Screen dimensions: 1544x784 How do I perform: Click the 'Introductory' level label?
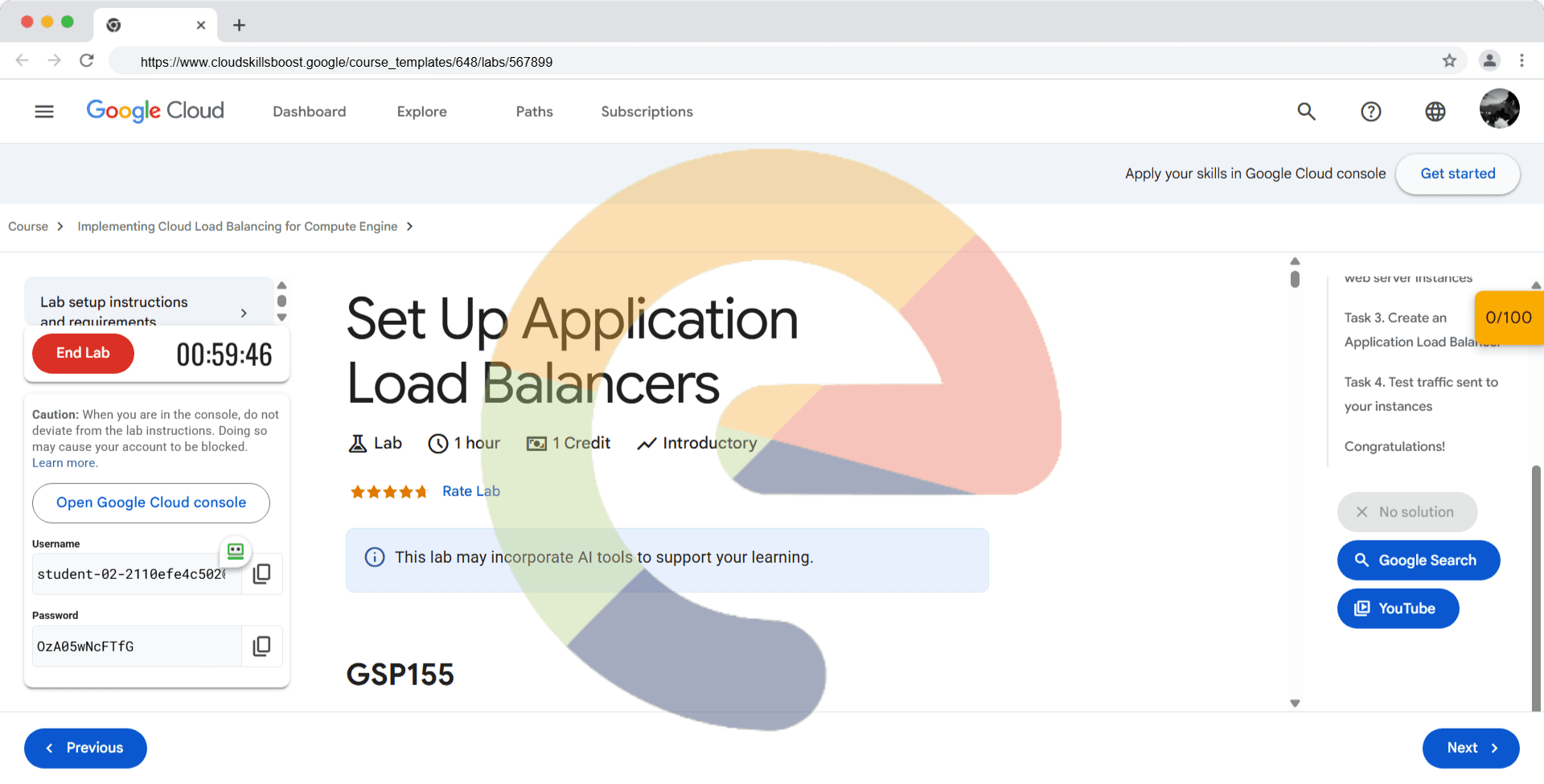tap(709, 443)
